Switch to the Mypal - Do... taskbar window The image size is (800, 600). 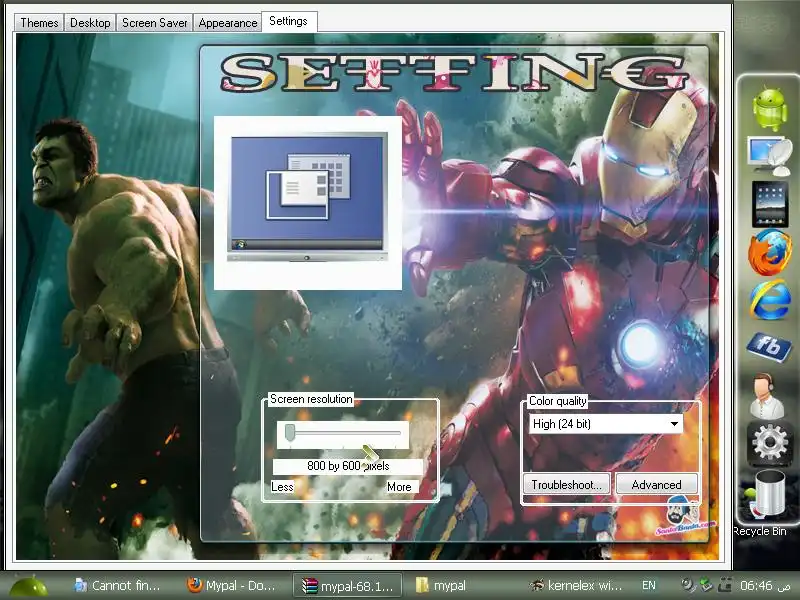[231, 585]
